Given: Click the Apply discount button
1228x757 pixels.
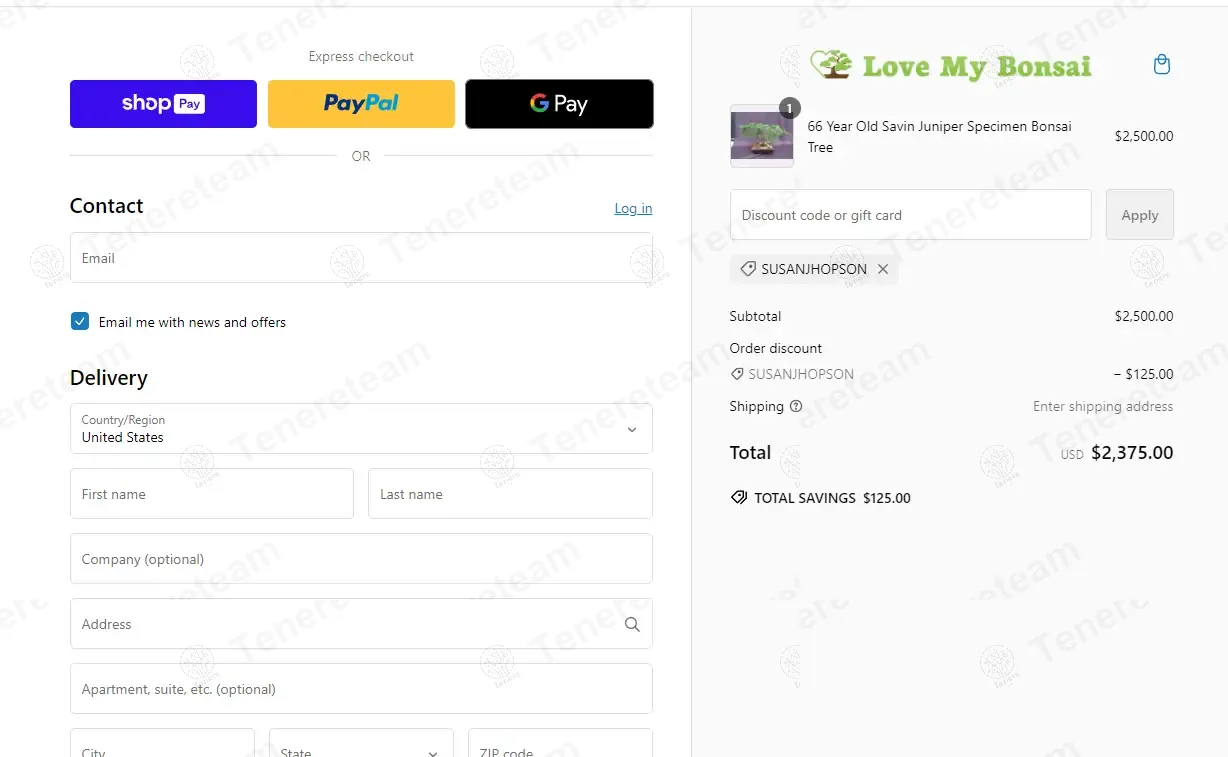Looking at the screenshot, I should point(1139,215).
